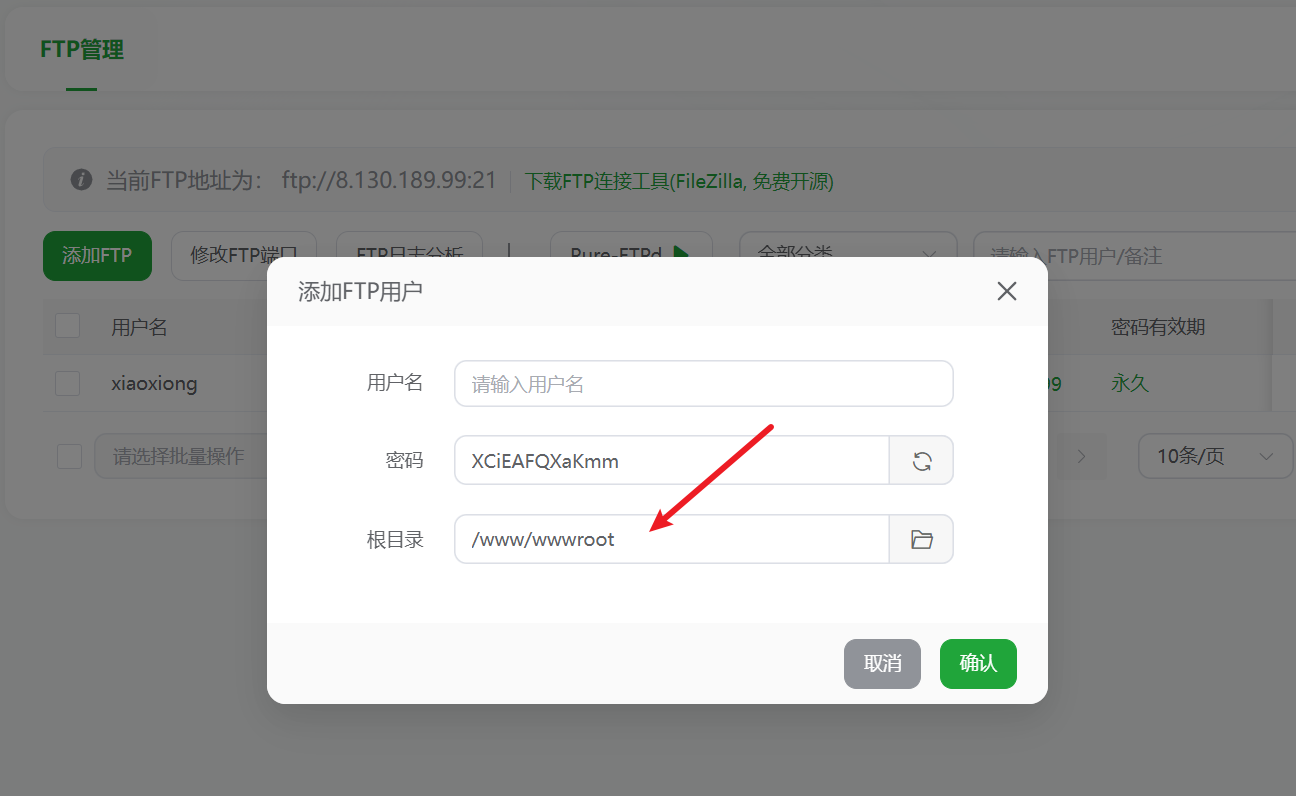This screenshot has width=1296, height=796.
Task: Click the root directory path field
Action: click(x=672, y=539)
